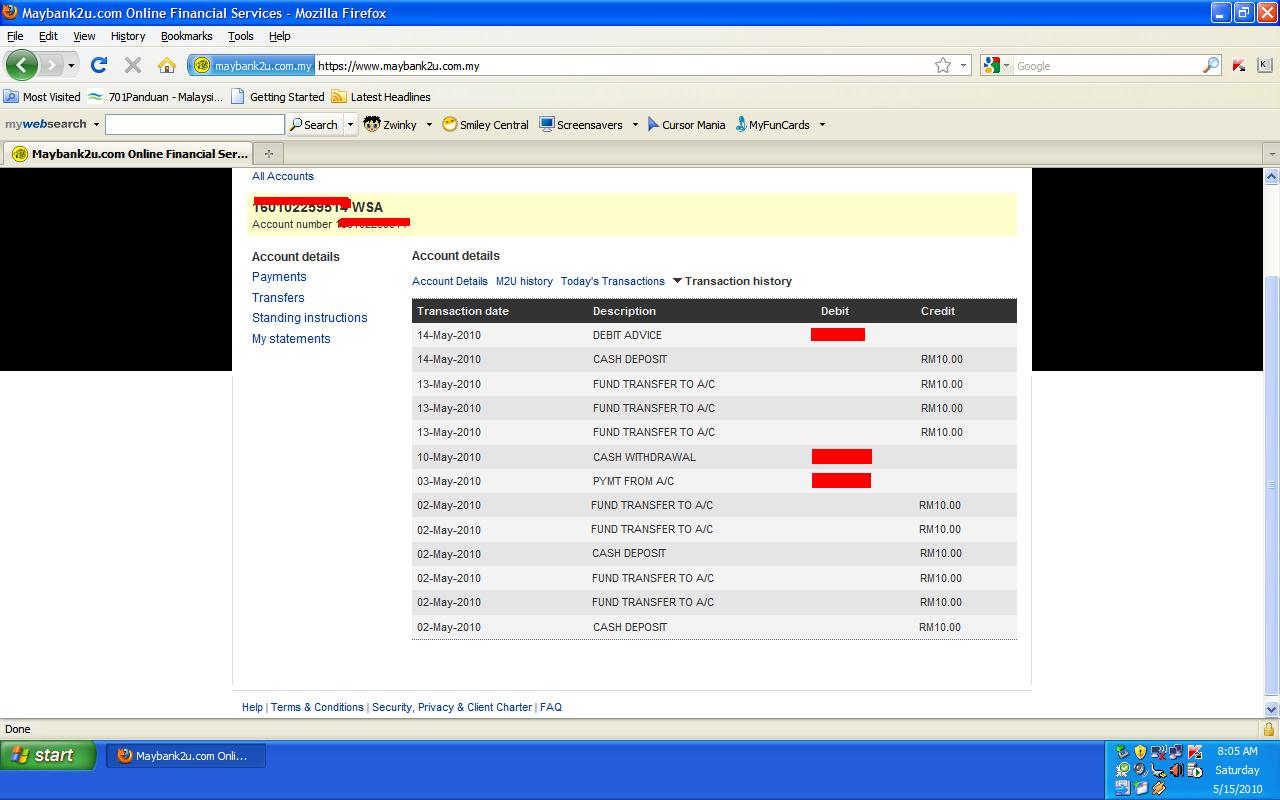Open Screensavers toolbar button

click(x=581, y=124)
